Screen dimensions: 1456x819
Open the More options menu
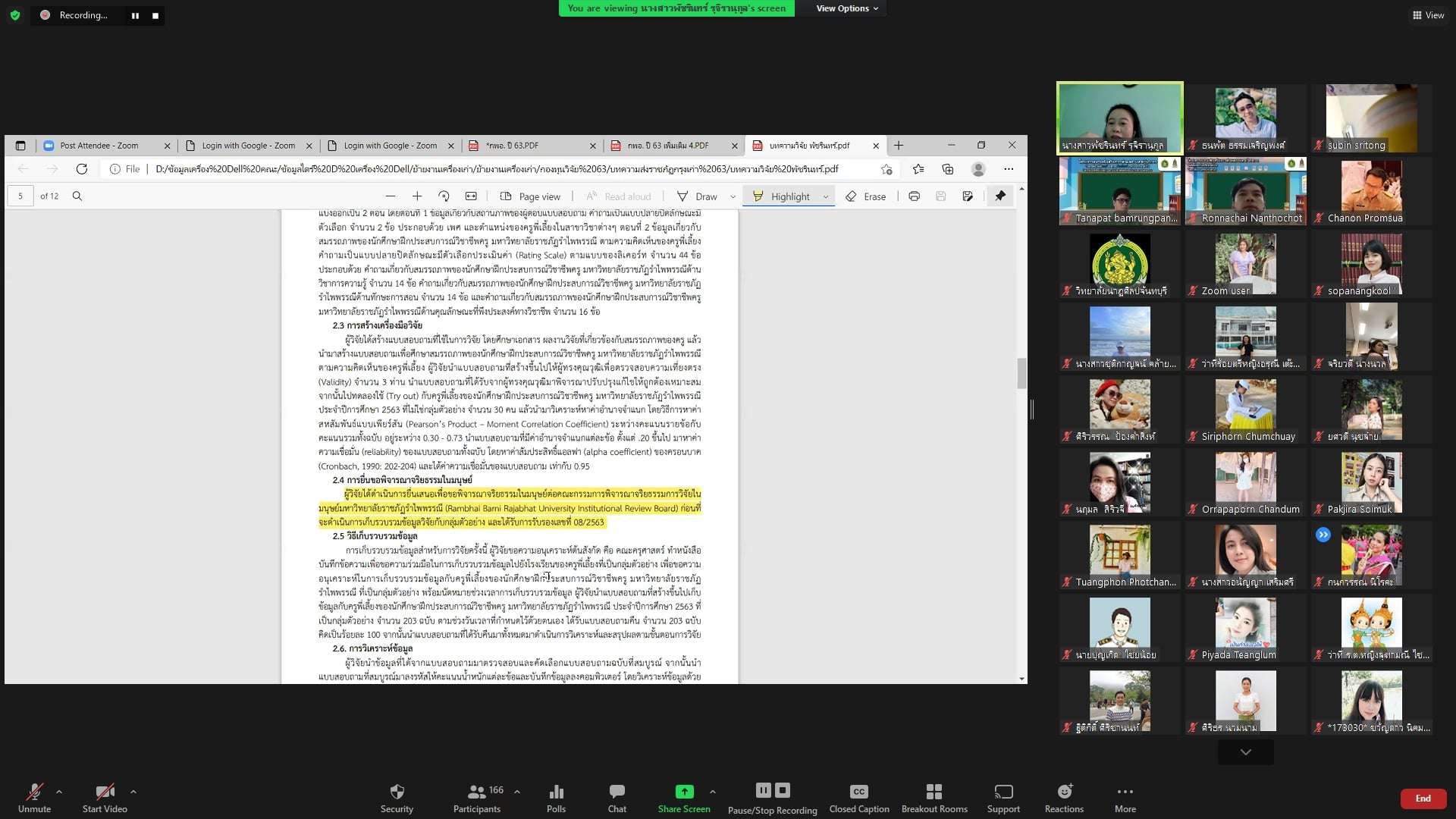point(1125,792)
